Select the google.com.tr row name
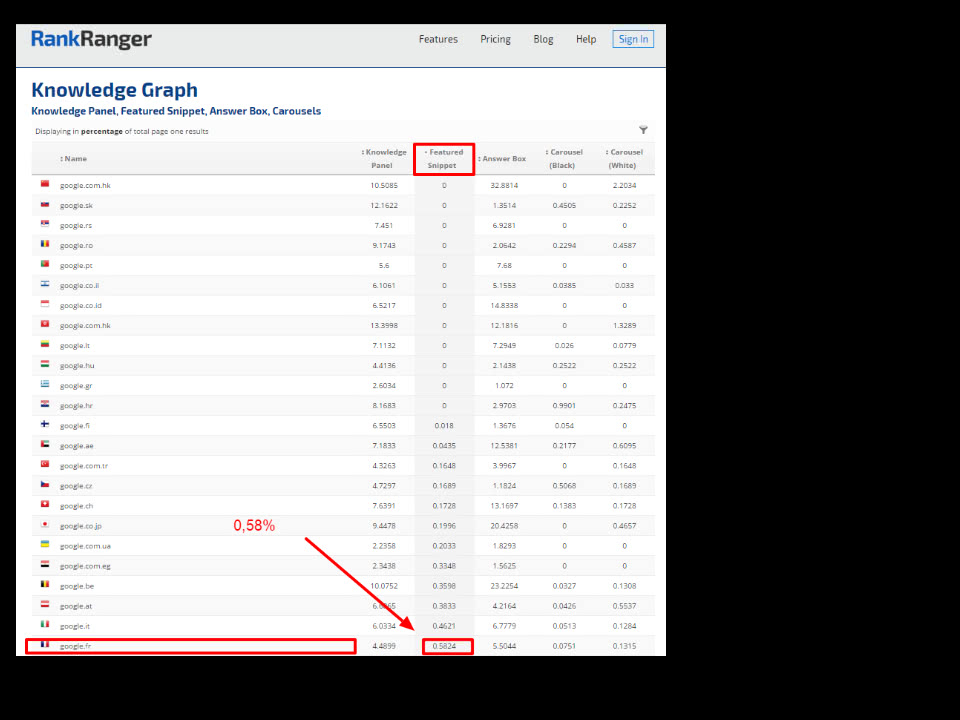Screen dimensions: 960x720 coord(84,466)
